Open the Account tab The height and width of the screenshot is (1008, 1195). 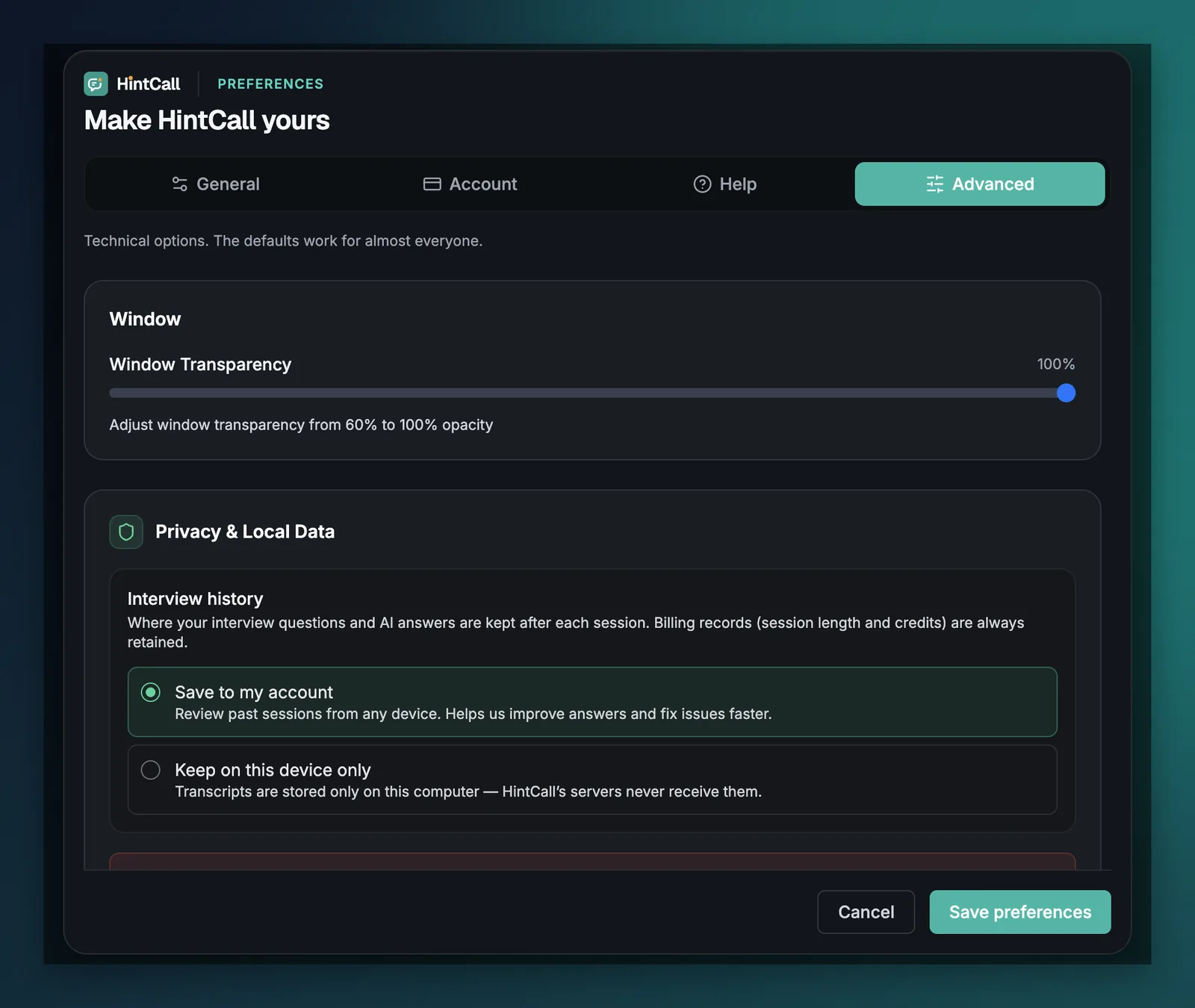click(470, 184)
